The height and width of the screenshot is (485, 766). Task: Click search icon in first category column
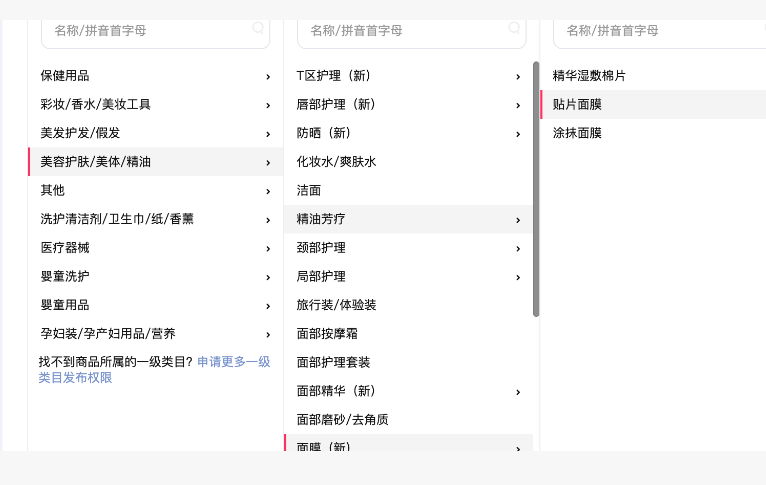(x=258, y=29)
